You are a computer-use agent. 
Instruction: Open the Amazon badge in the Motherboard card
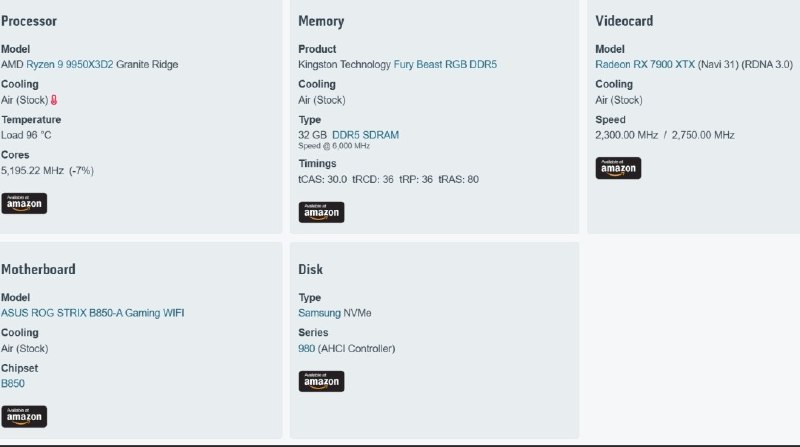(24, 416)
